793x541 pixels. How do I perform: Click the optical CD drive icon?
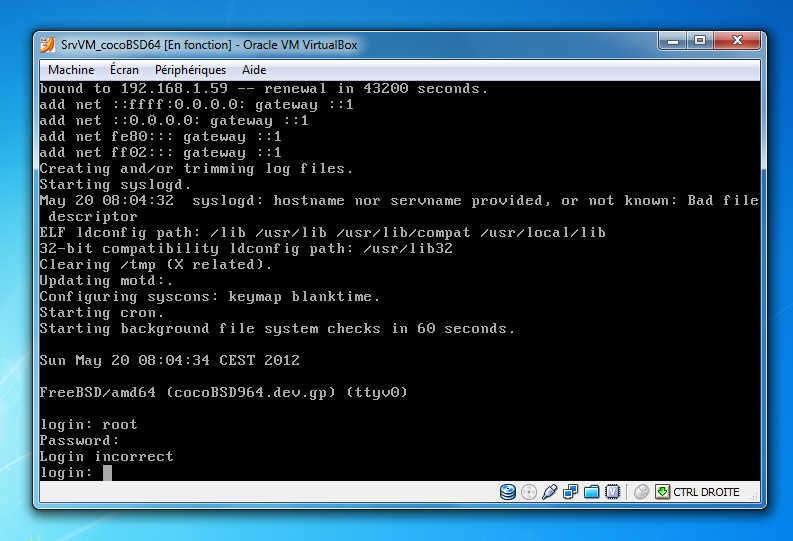[529, 492]
